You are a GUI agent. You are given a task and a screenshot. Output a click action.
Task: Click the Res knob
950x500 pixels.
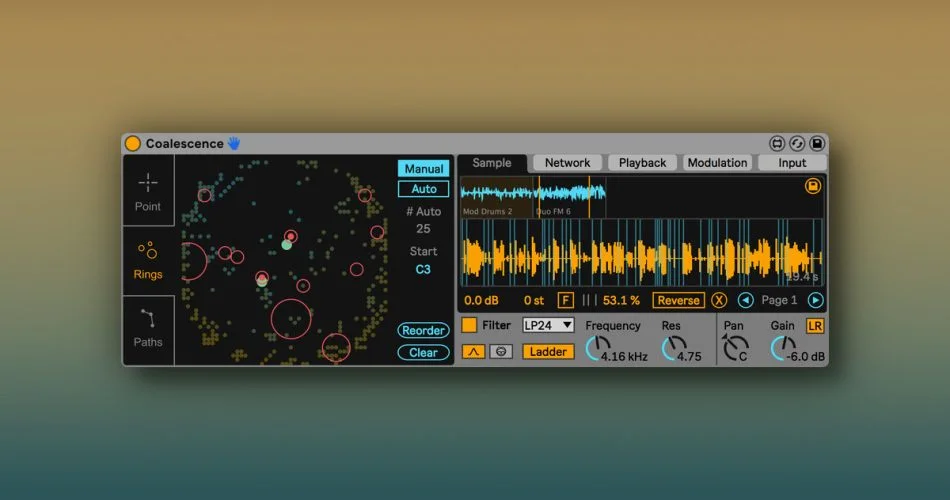tap(674, 348)
